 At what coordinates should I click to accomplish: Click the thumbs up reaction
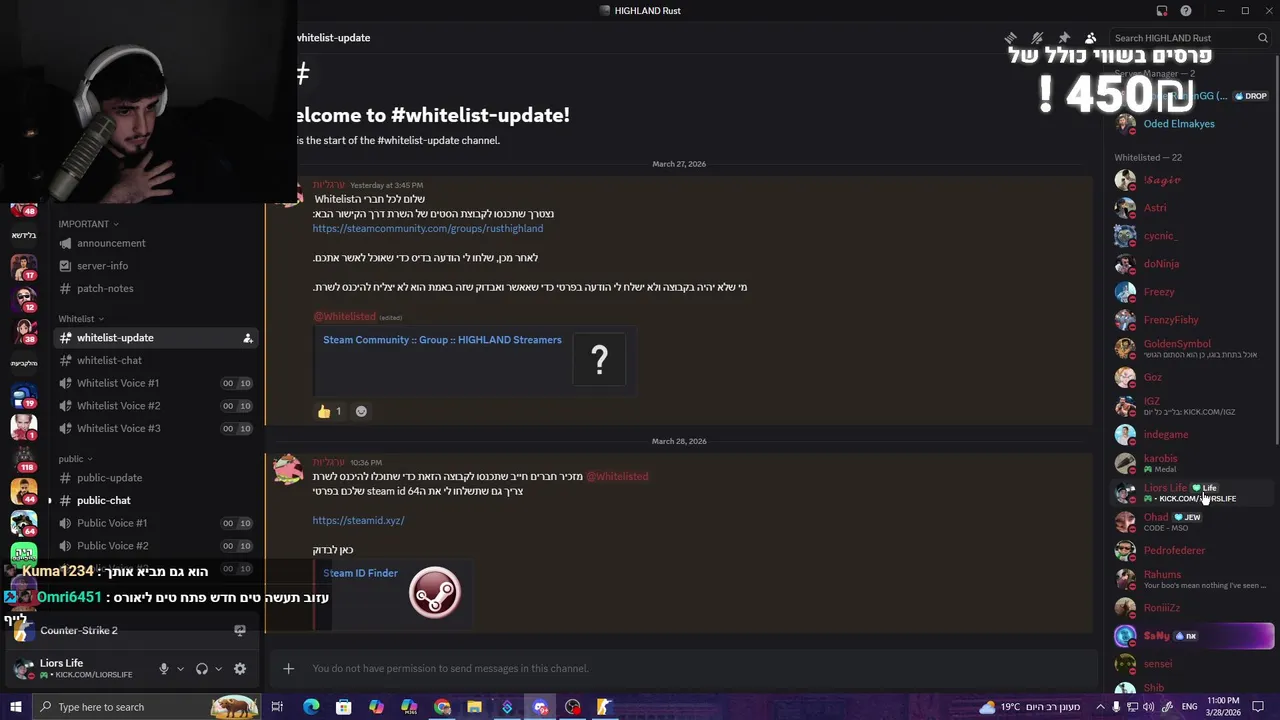[x=329, y=411]
